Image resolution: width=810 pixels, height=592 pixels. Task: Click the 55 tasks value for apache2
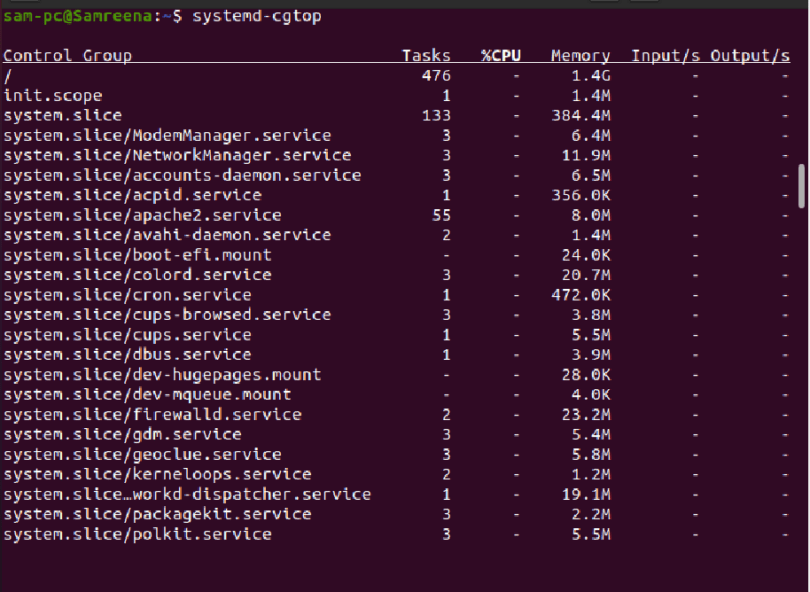point(441,215)
